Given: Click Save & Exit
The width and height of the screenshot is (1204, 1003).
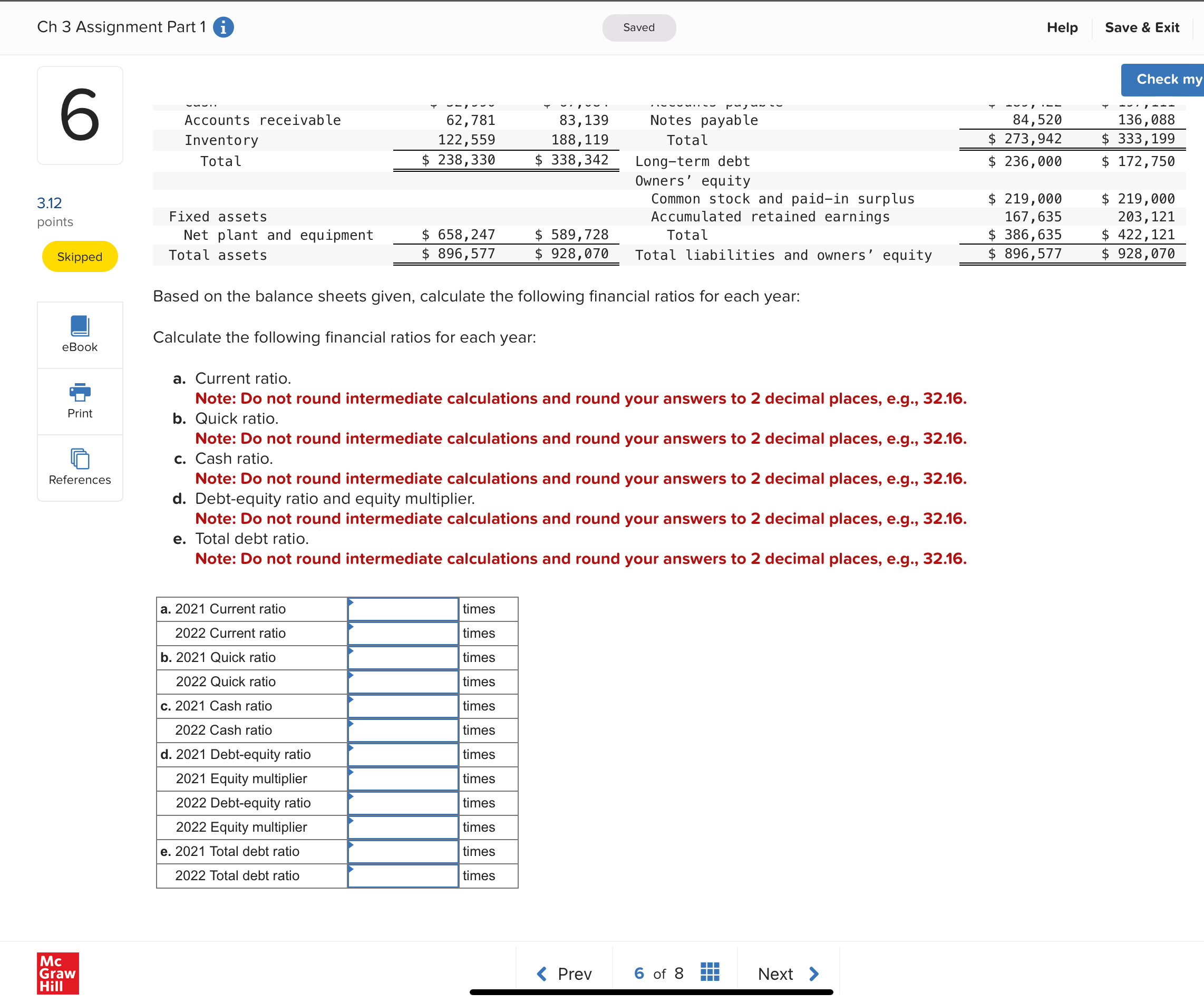Looking at the screenshot, I should tap(1141, 27).
